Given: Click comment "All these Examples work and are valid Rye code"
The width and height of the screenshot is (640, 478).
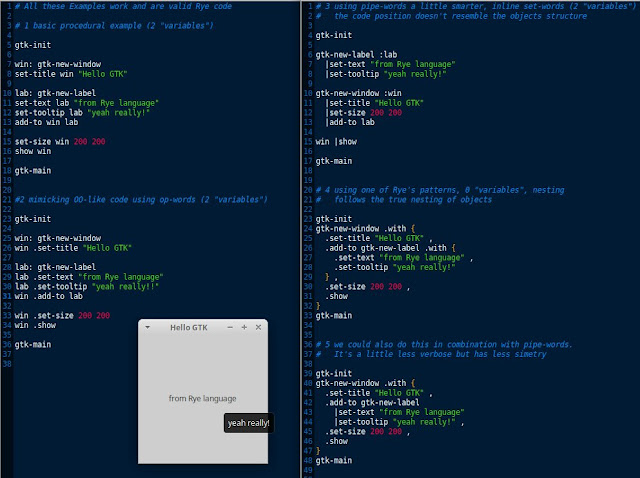Looking at the screenshot, I should tap(123, 6).
